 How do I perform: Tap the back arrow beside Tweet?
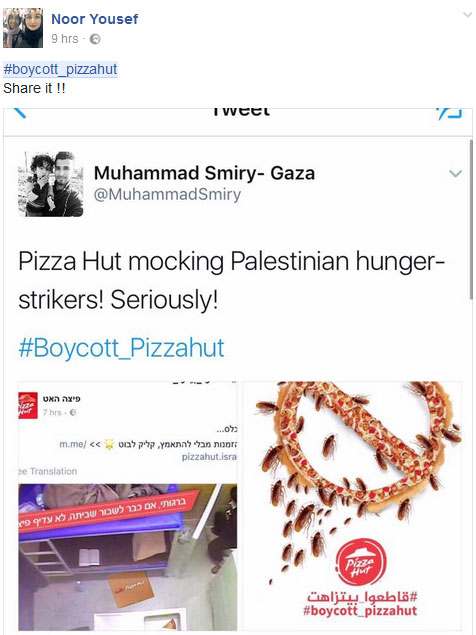19,112
